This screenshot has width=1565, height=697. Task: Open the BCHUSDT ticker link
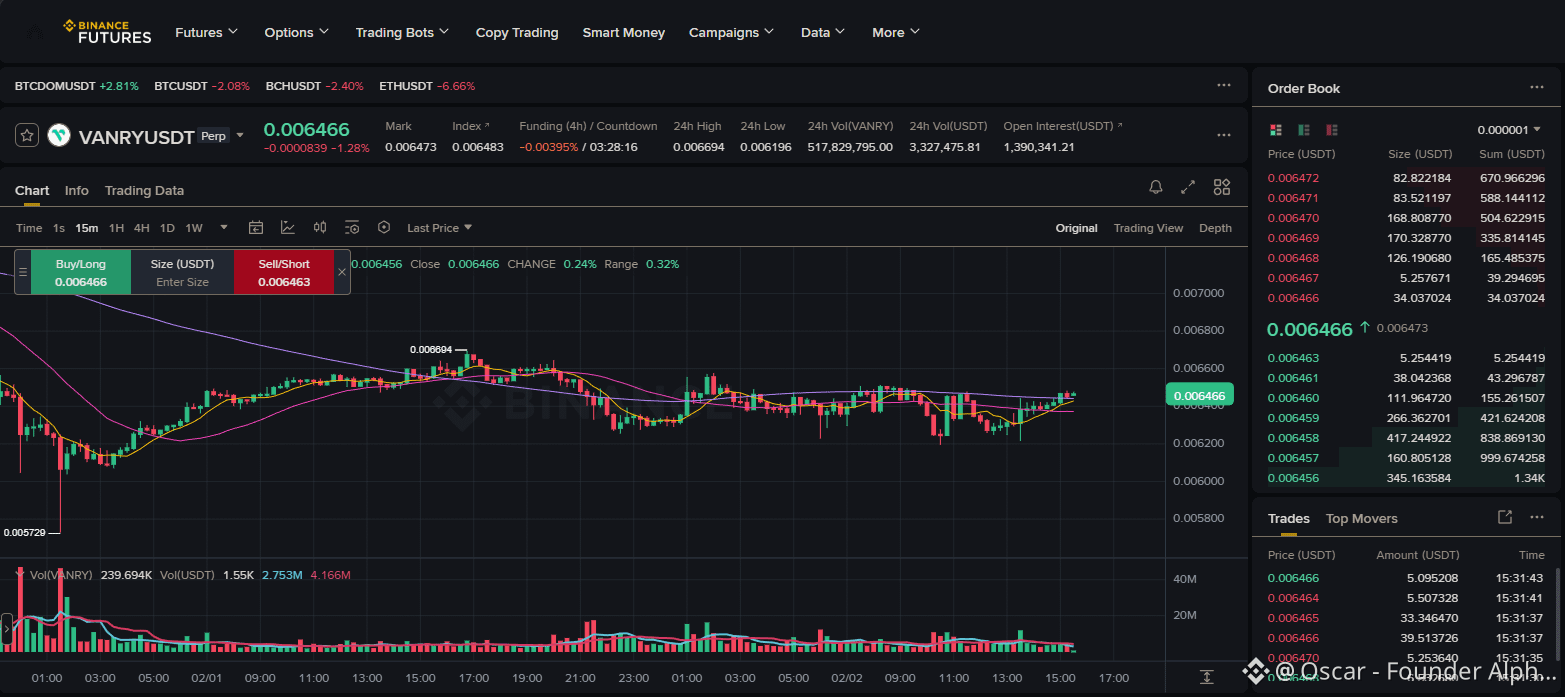click(314, 86)
